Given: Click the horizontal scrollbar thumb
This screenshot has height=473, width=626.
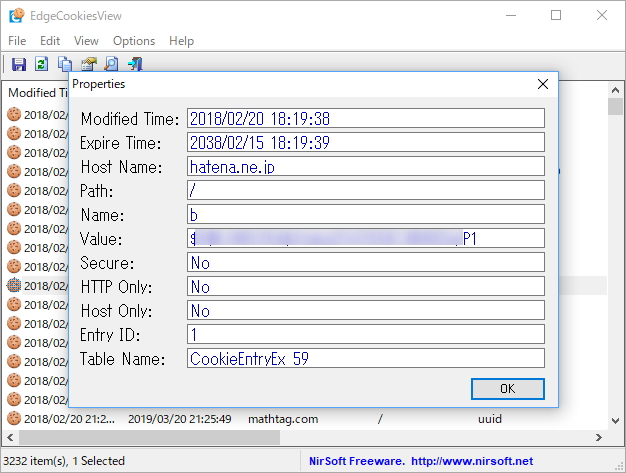Looking at the screenshot, I should click(x=149, y=437).
